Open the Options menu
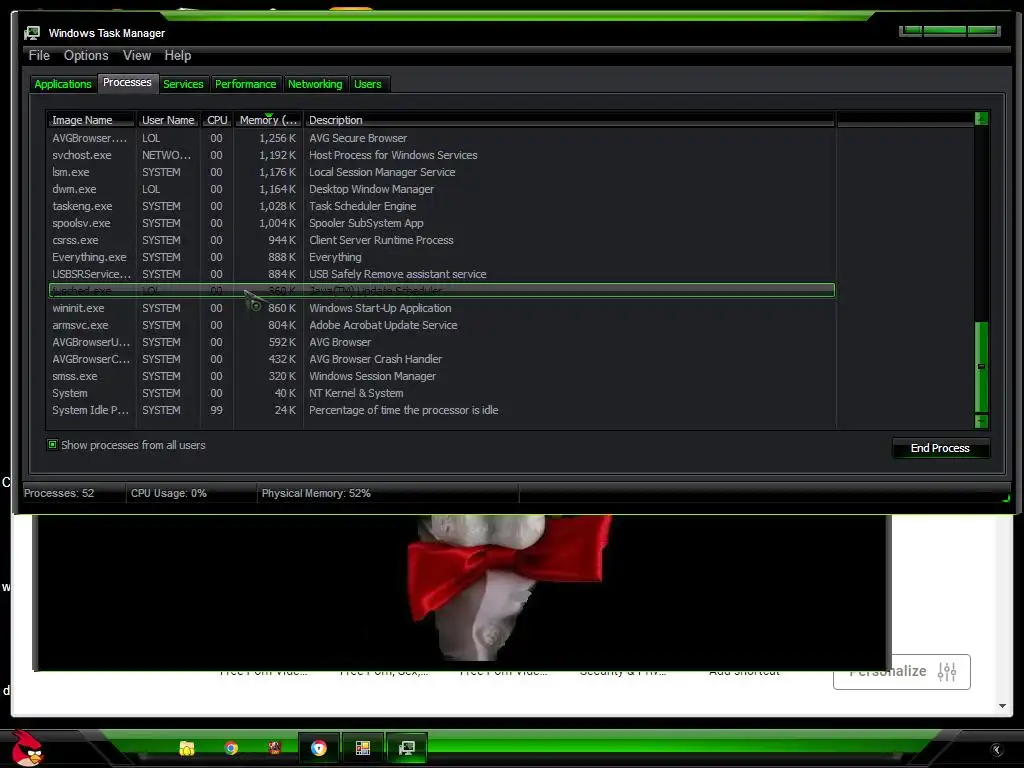This screenshot has width=1024, height=768. point(86,56)
